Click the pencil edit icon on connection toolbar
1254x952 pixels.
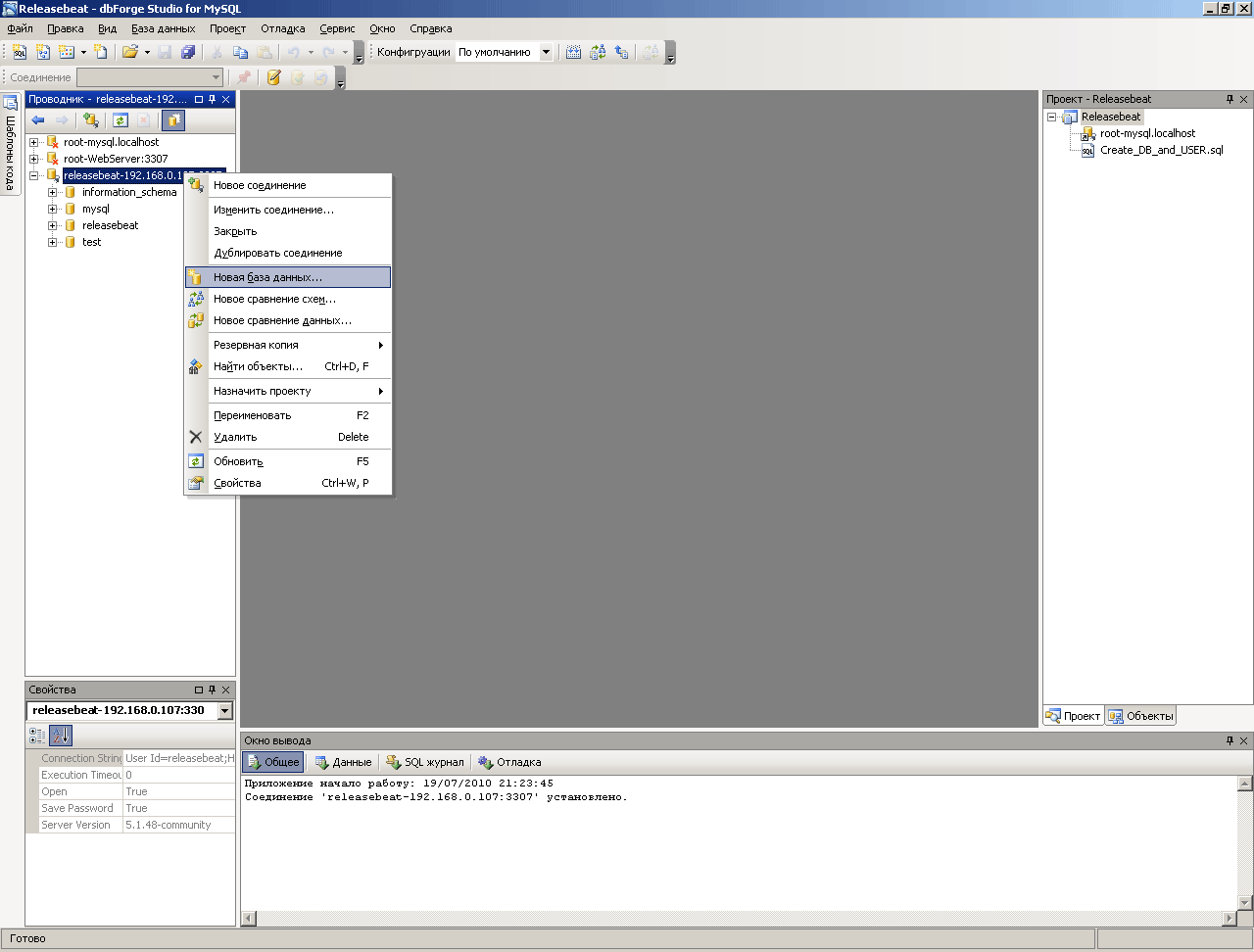[273, 77]
